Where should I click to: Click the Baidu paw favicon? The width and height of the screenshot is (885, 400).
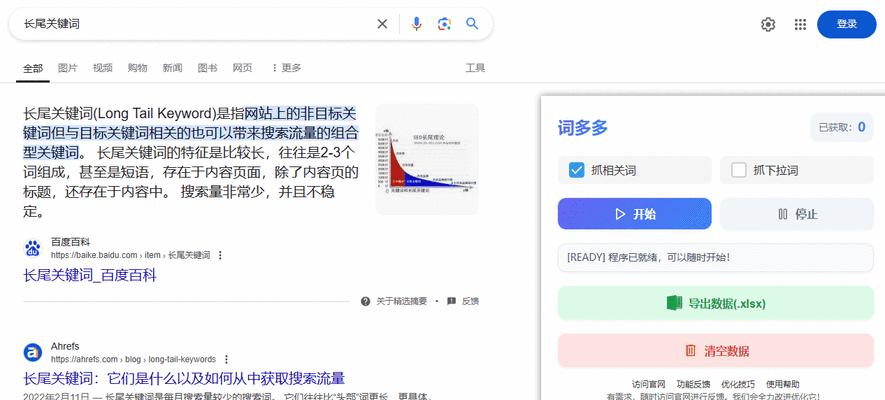tap(33, 248)
